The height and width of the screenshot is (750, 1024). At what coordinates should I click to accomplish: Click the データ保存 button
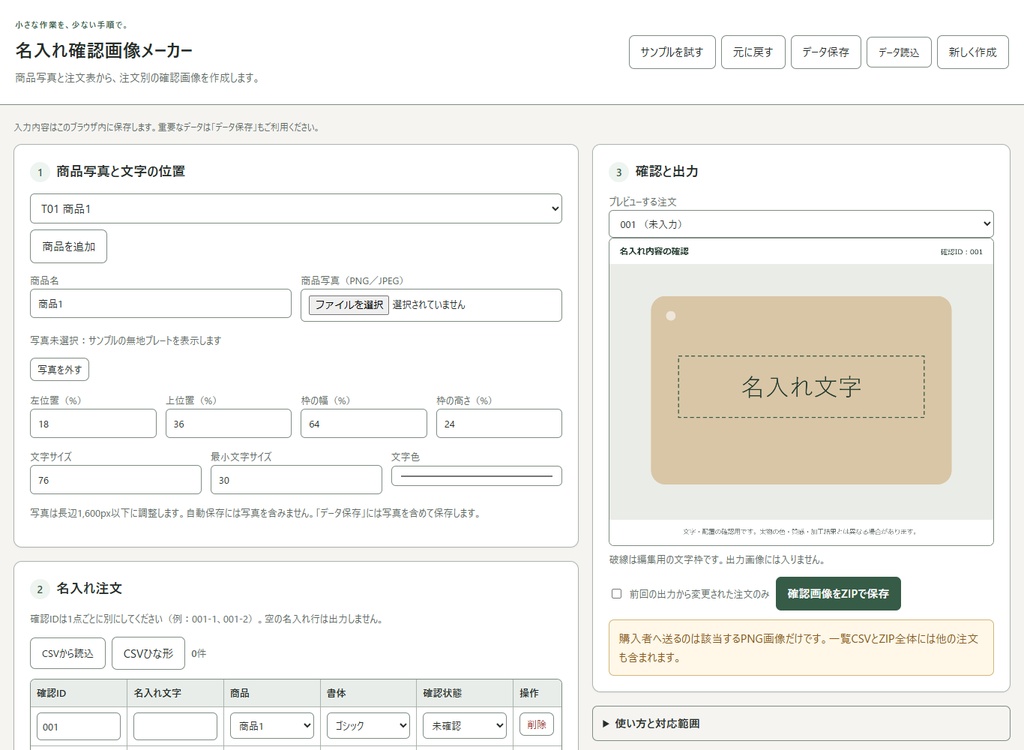(825, 52)
